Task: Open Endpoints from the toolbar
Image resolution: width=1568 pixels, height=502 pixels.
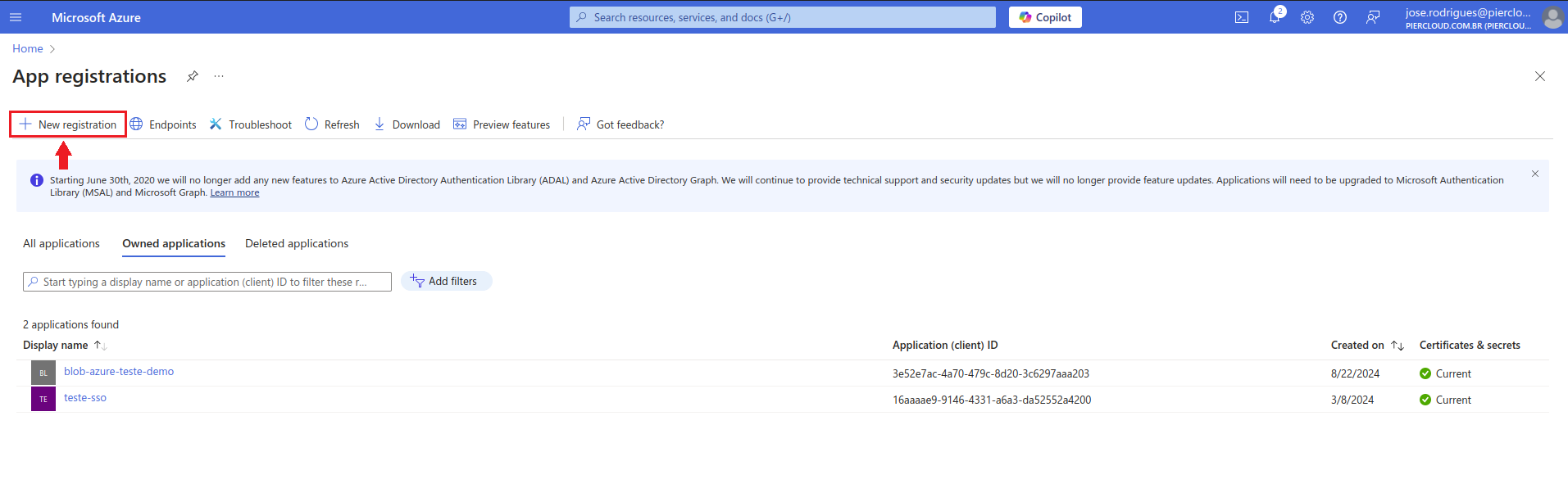Action: (x=163, y=124)
